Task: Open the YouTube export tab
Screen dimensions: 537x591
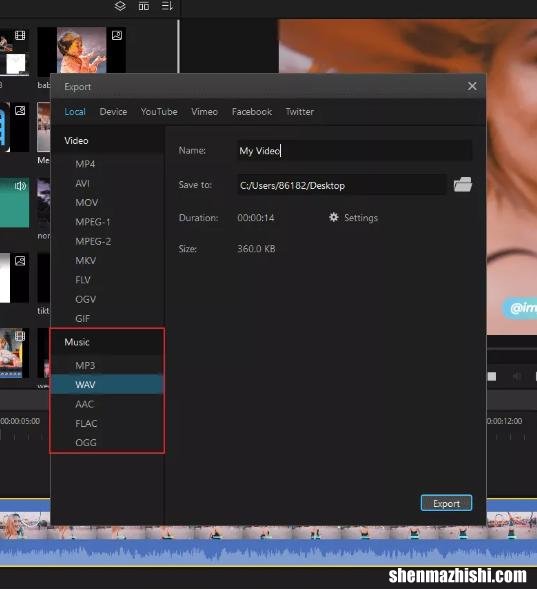Action: tap(159, 112)
